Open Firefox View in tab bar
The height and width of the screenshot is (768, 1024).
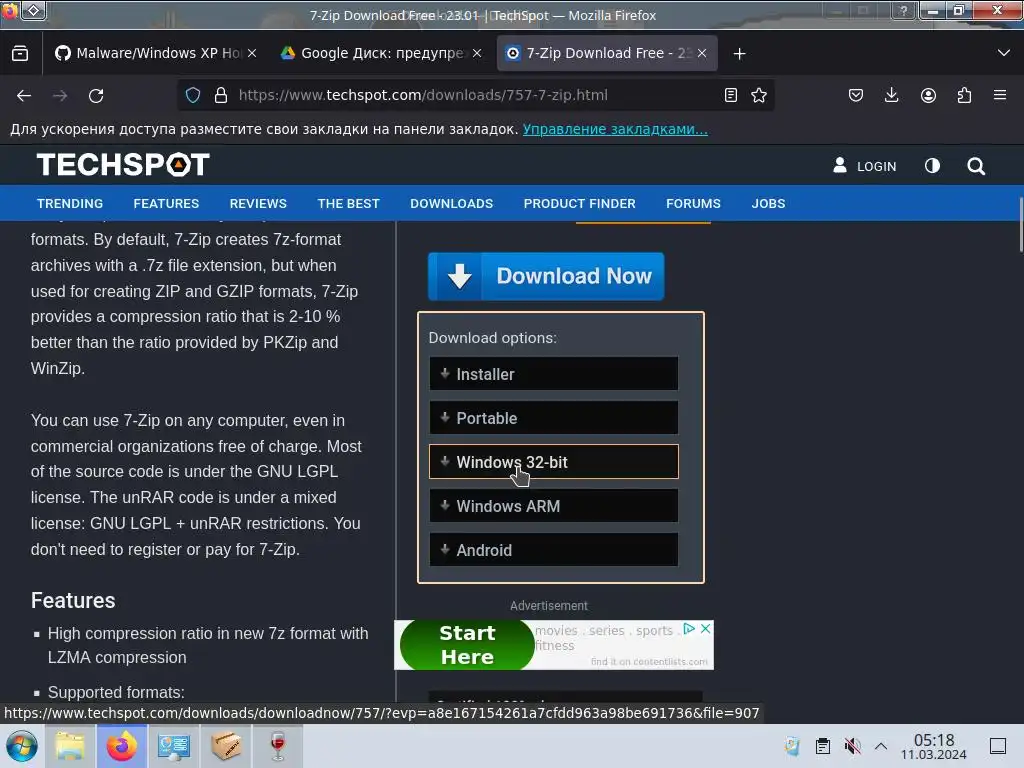coord(20,54)
